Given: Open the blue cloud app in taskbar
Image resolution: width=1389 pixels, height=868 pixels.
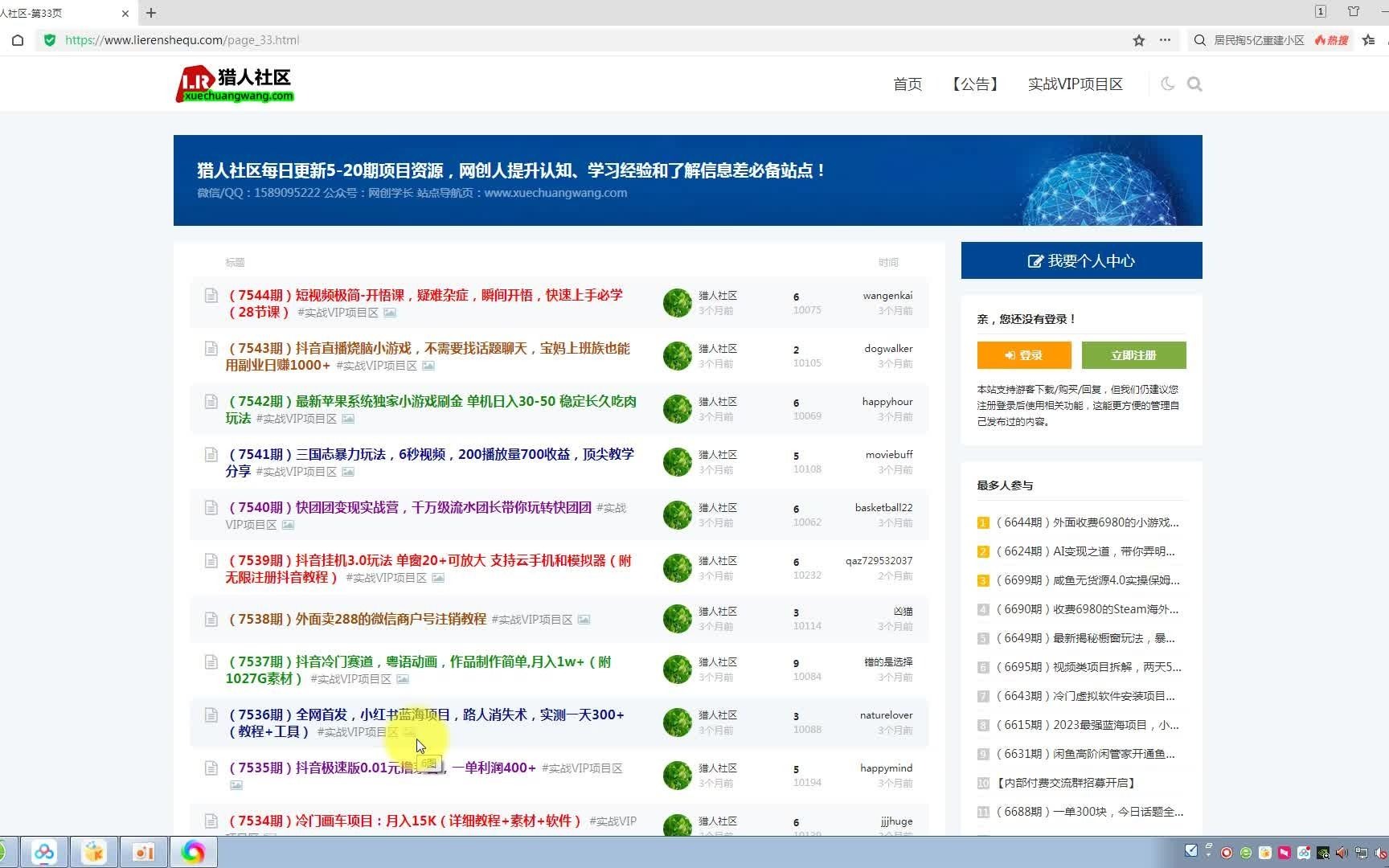Looking at the screenshot, I should click(x=44, y=852).
